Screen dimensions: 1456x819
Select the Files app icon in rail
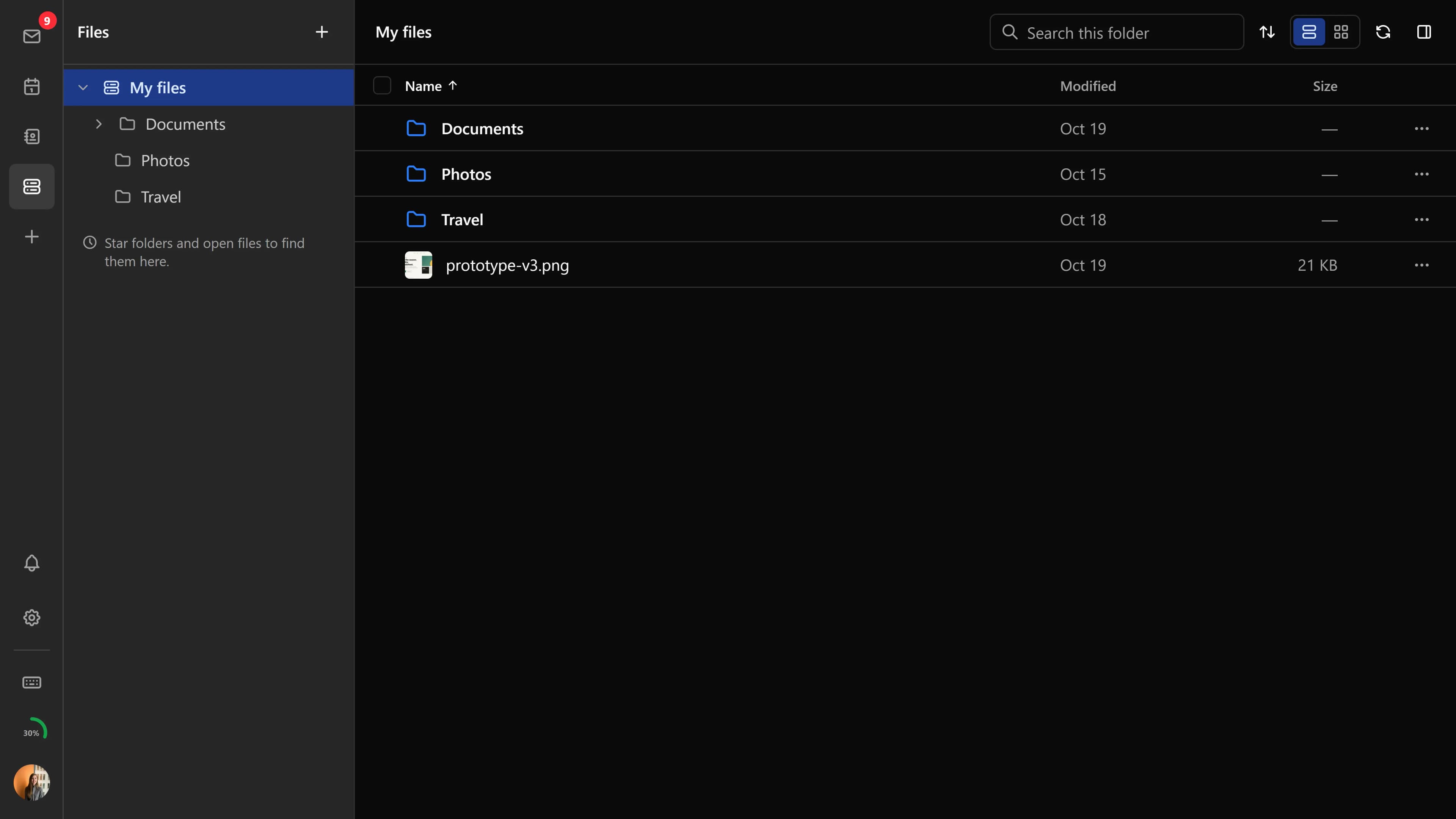[31, 187]
